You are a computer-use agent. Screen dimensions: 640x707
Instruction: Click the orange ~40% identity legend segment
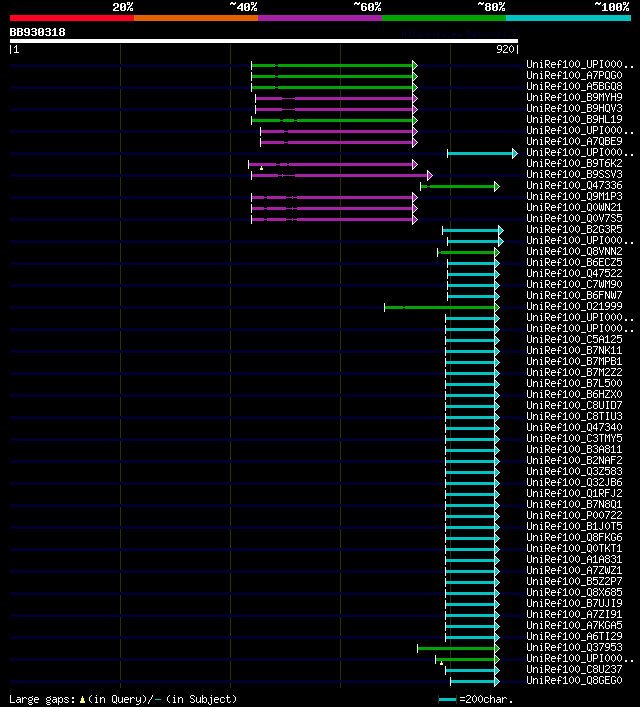tap(196, 18)
